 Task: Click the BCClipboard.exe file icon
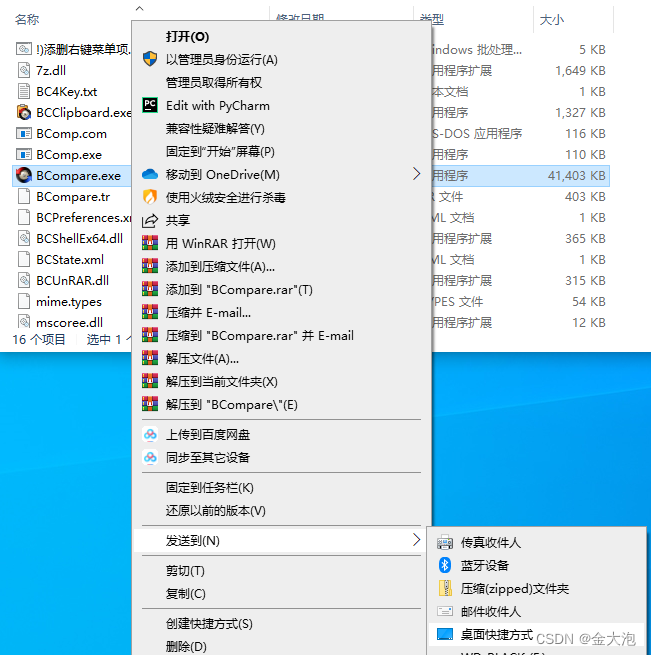[24, 112]
